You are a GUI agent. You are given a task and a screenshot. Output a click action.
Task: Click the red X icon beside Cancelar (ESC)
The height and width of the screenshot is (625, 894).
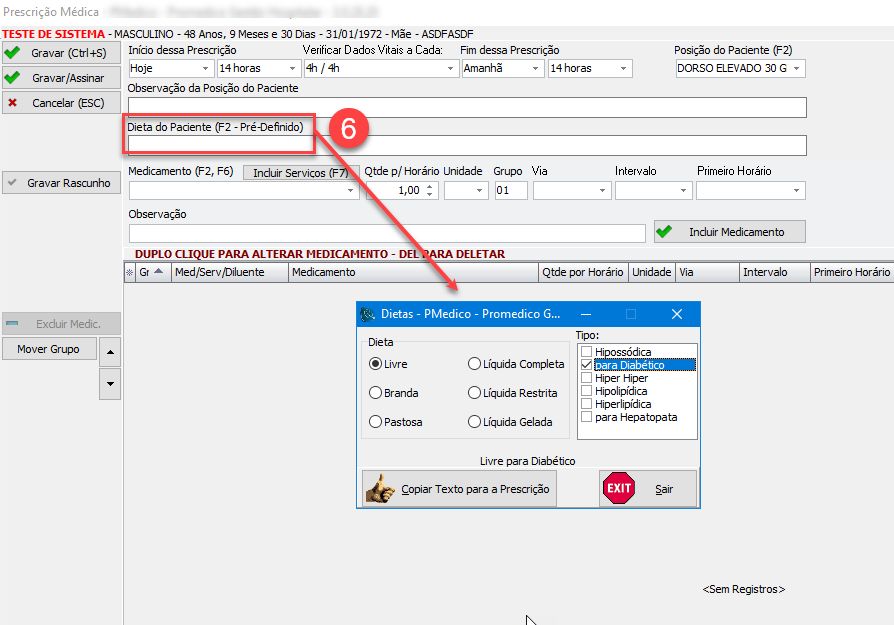coord(12,102)
